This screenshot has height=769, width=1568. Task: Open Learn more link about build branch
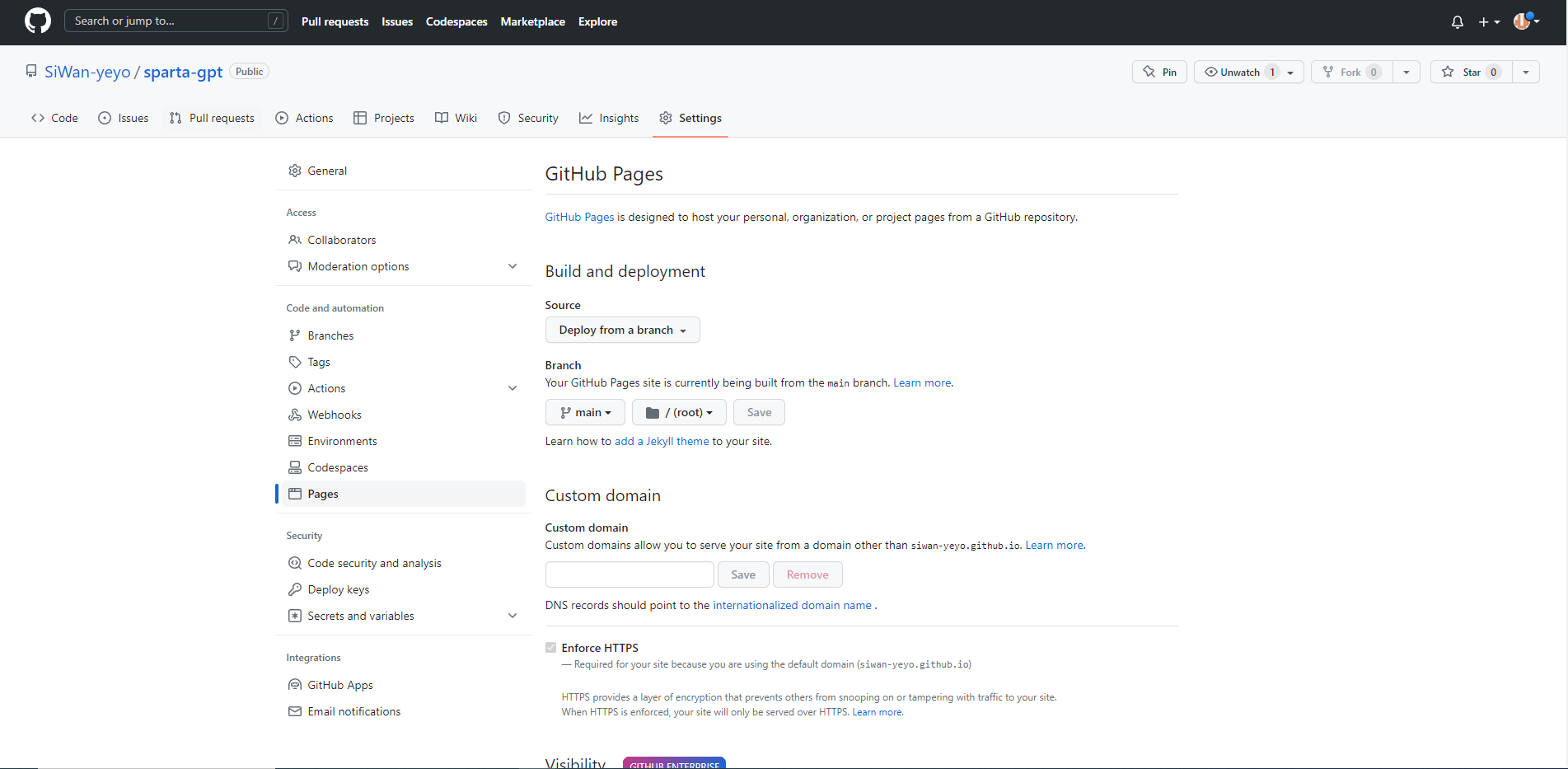[923, 382]
